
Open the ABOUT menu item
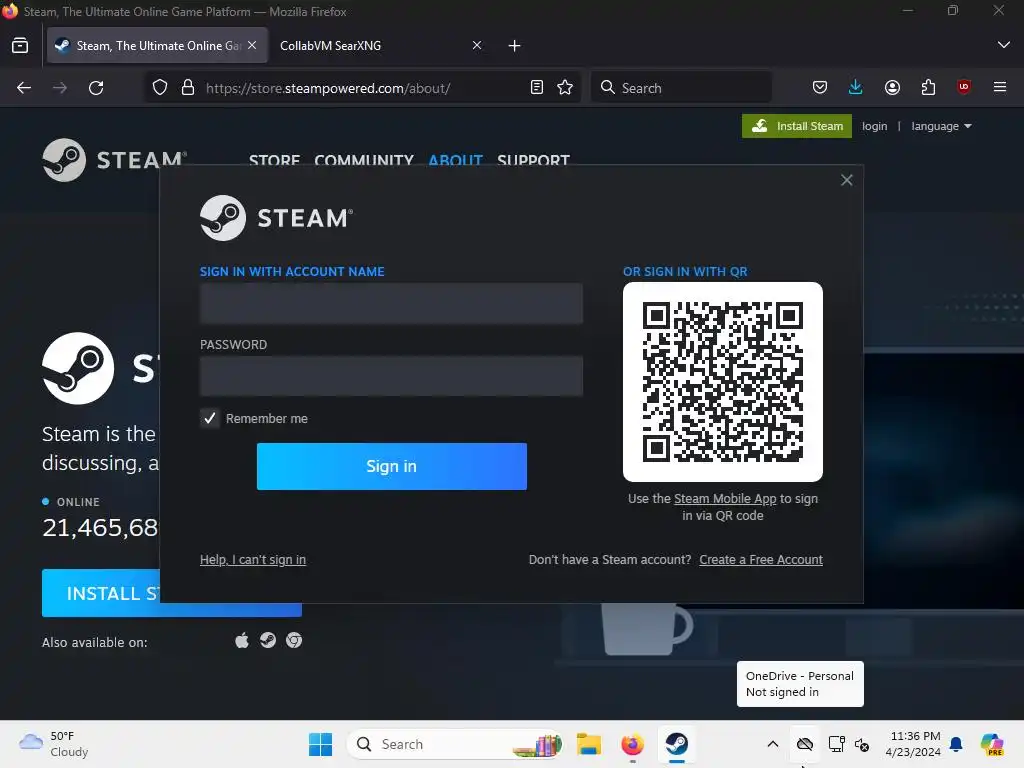click(x=455, y=160)
